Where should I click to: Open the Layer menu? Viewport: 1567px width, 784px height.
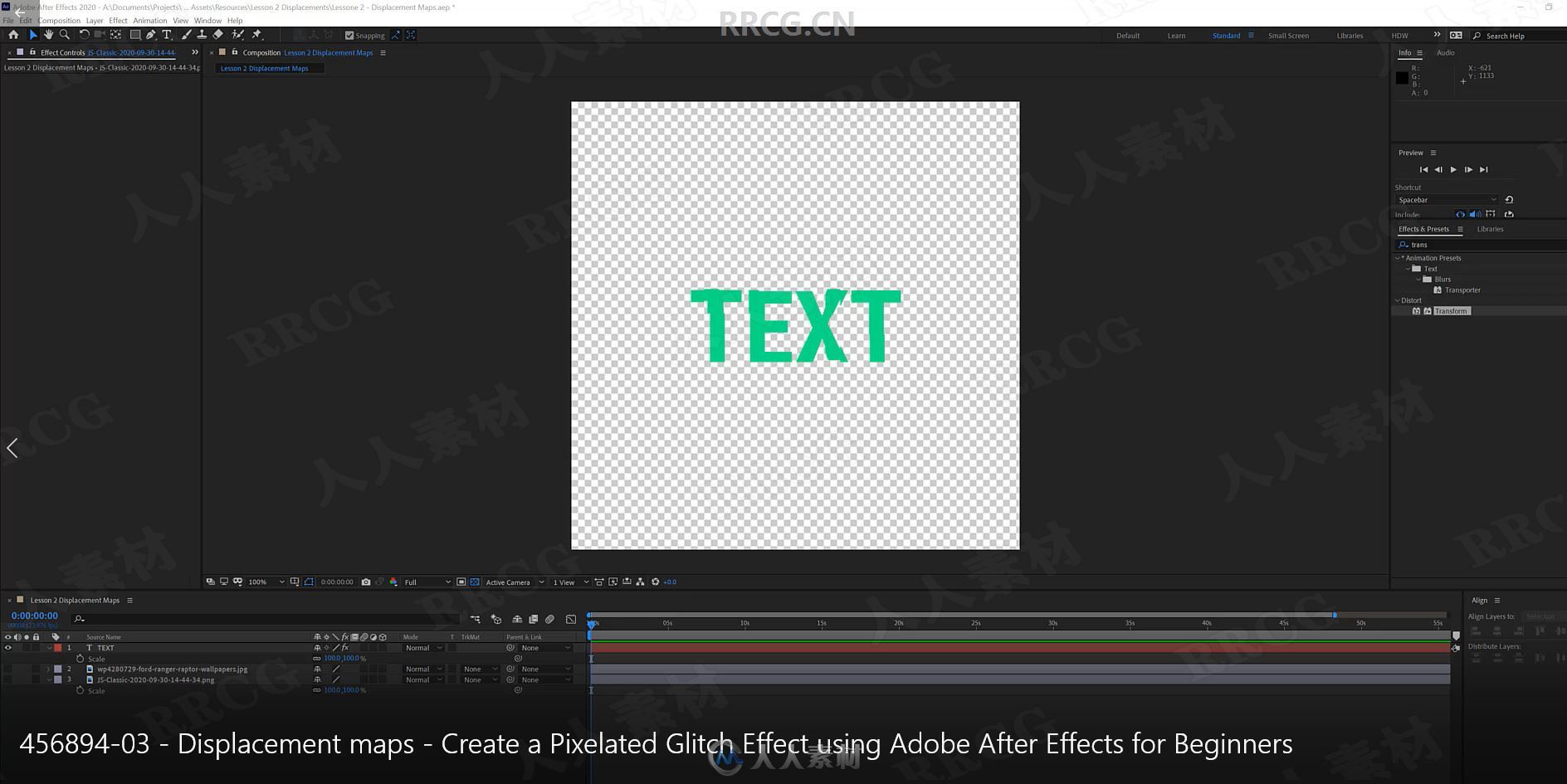click(95, 21)
